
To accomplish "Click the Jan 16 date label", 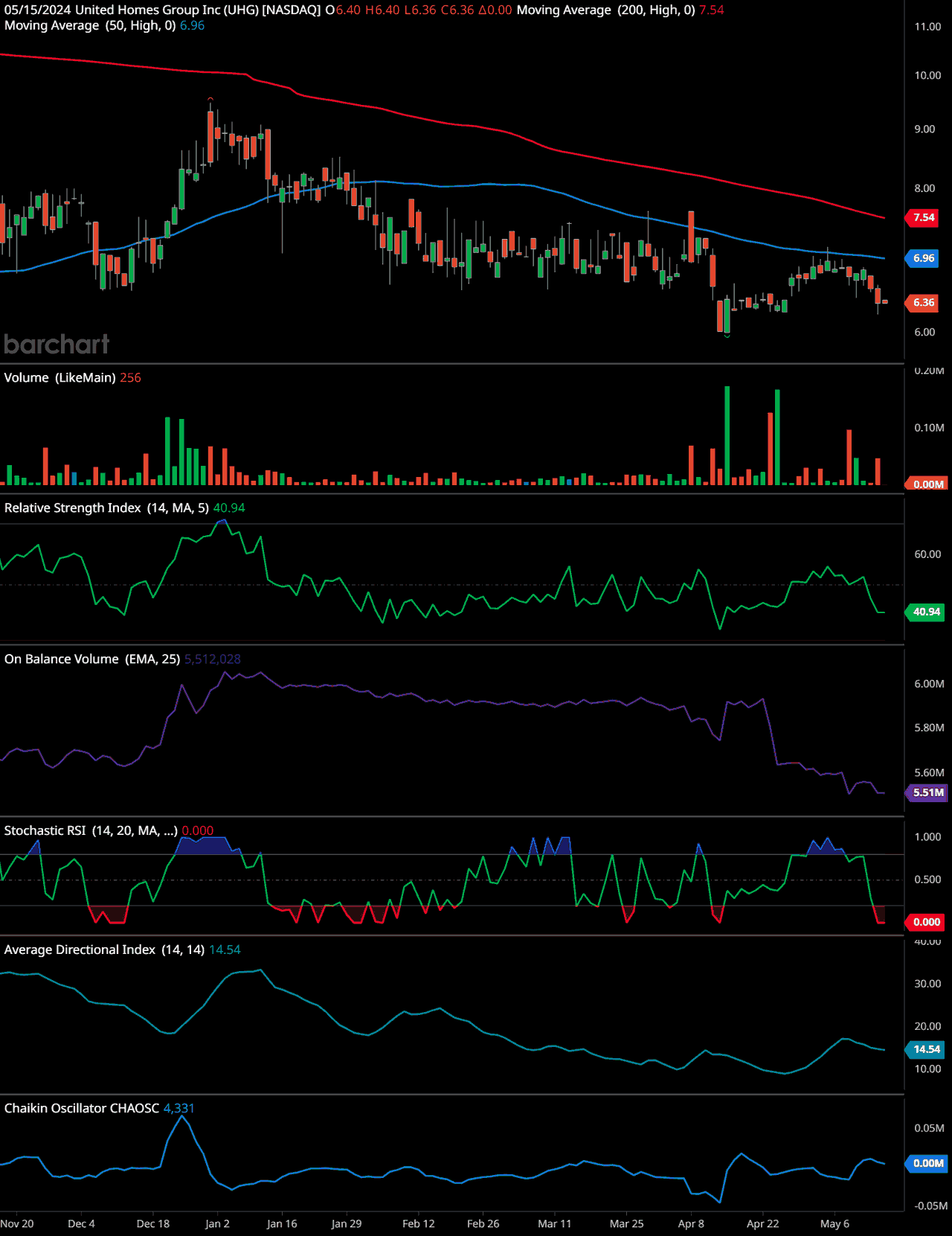I will pos(282,1224).
